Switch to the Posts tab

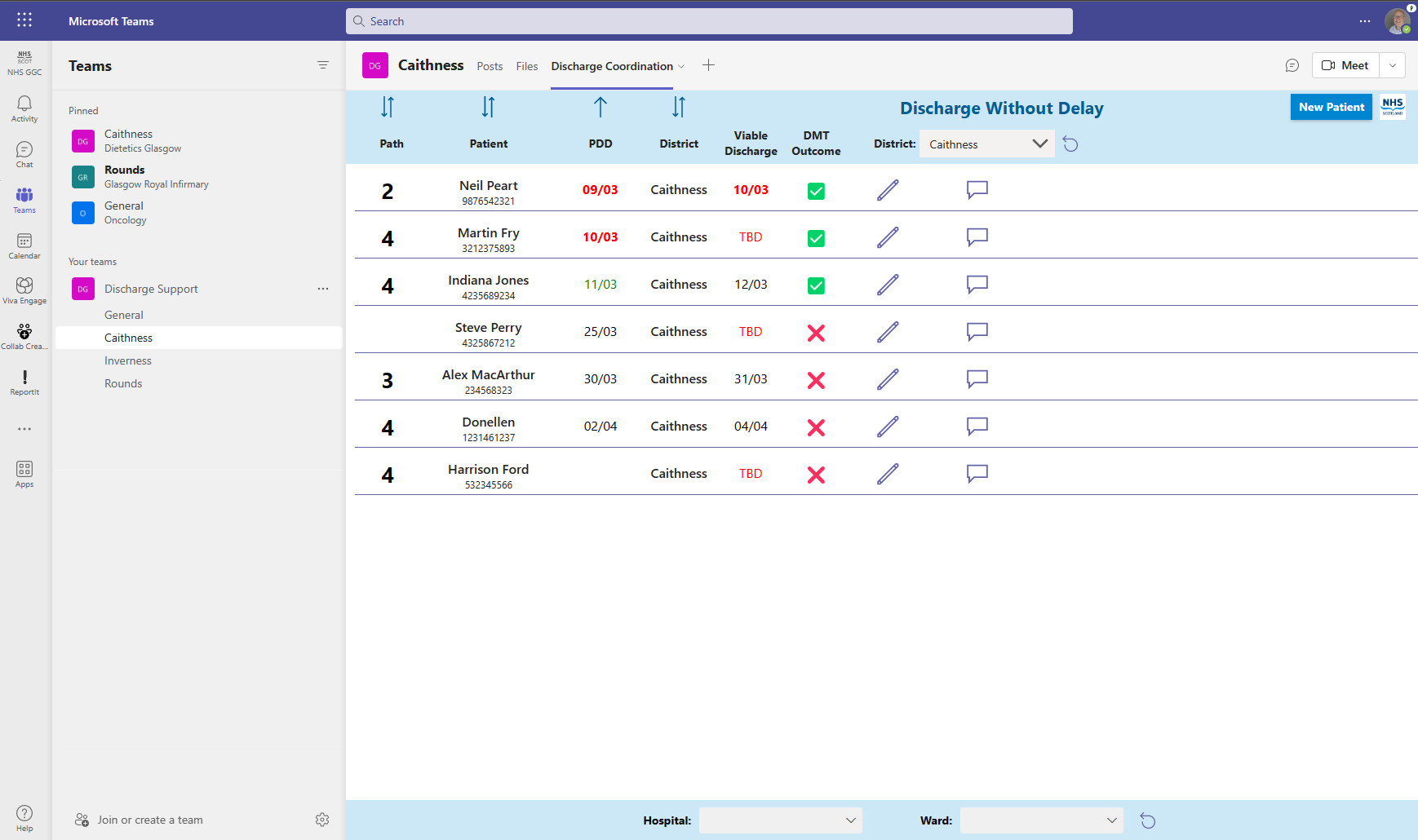point(490,66)
